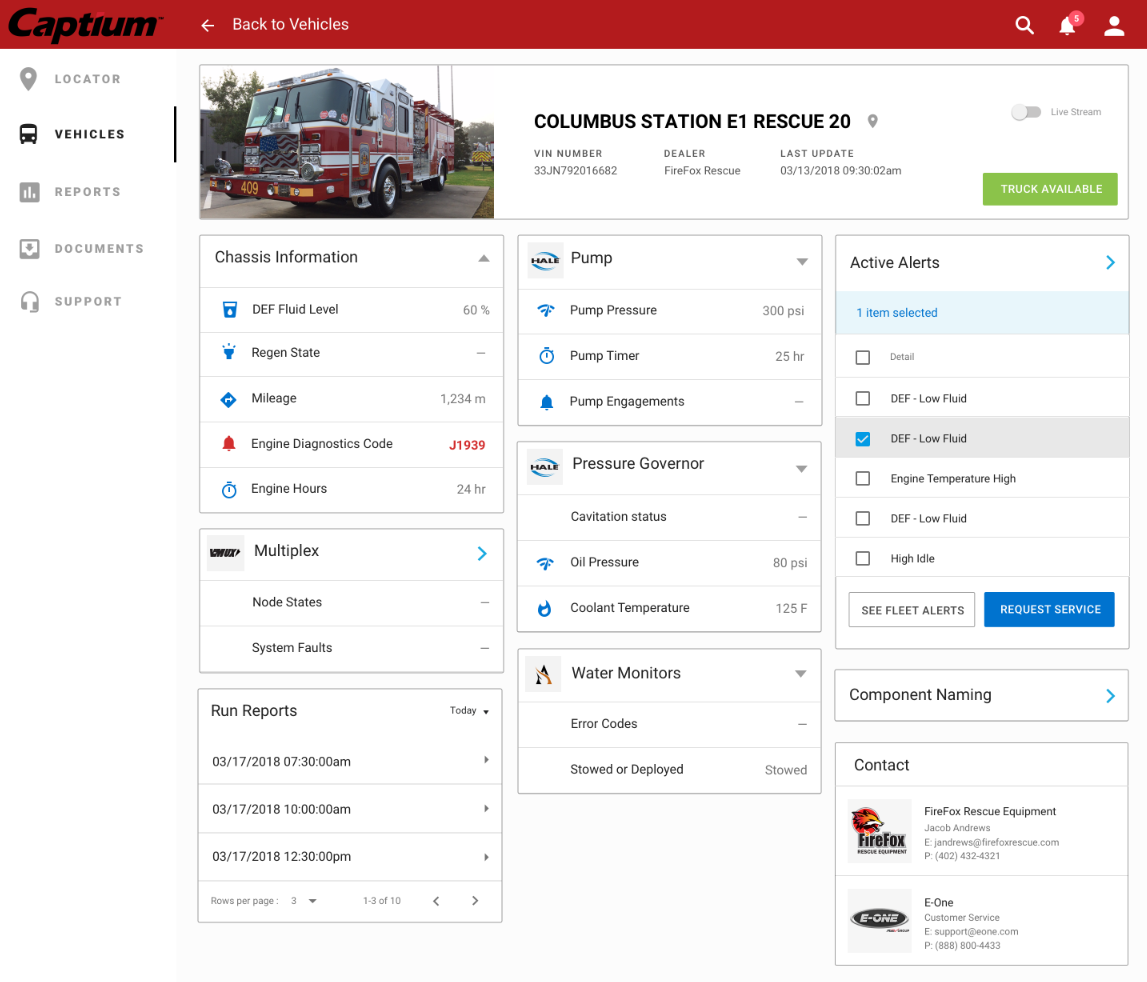
Task: Click the J1939 diagnostics code
Action: (x=467, y=445)
